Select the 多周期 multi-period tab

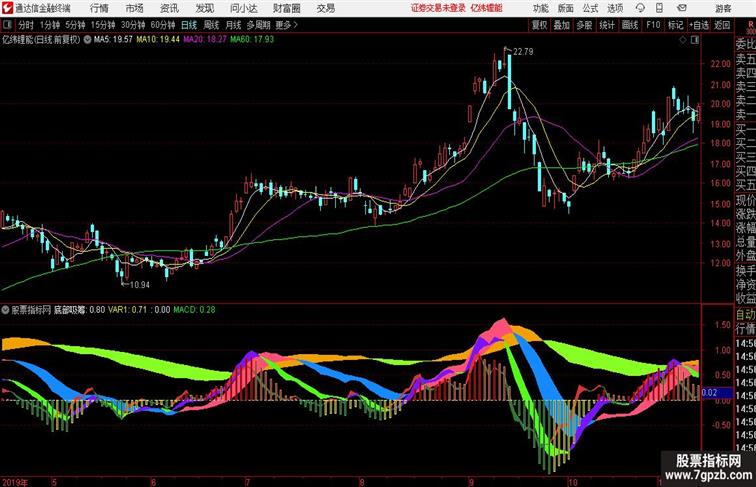click(258, 25)
